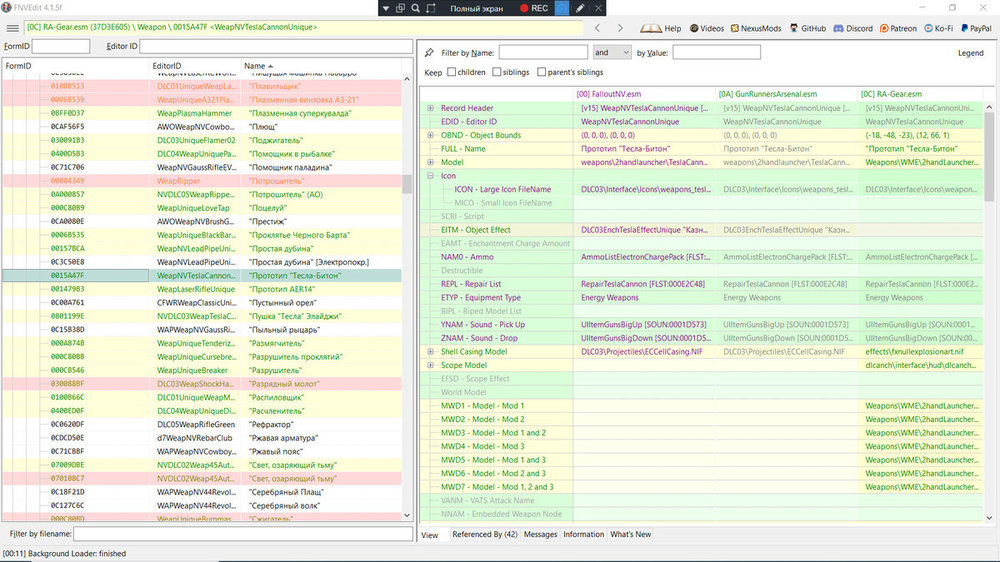Click MWD1 - Model - Mod 1 row
Image resolution: width=1000 pixels, height=562 pixels.
[701, 406]
